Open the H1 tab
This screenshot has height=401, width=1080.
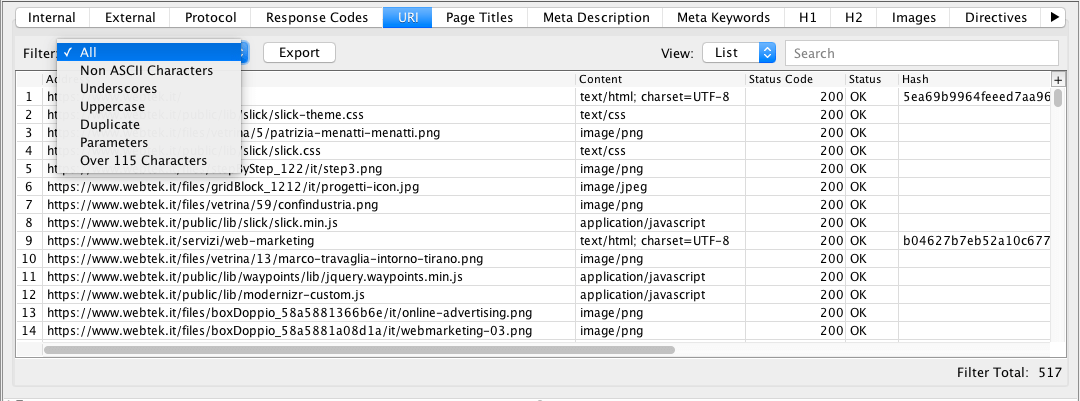[x=807, y=18]
